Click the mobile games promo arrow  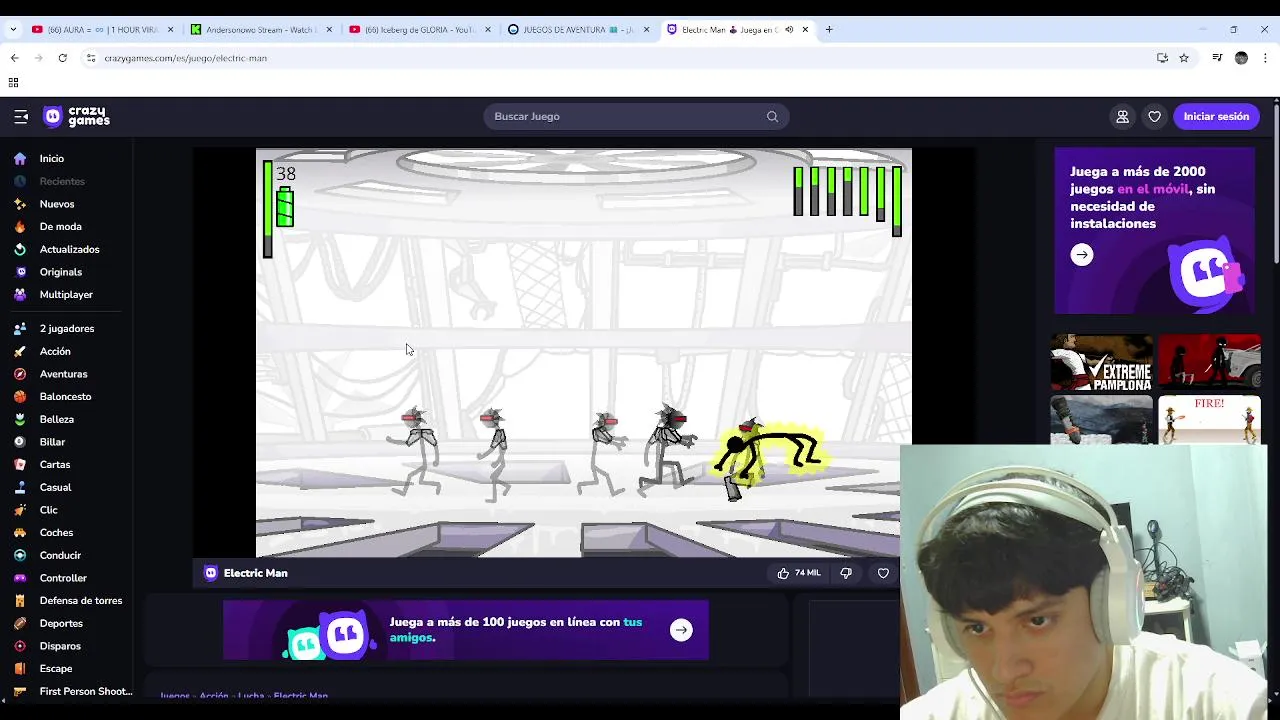click(1081, 255)
